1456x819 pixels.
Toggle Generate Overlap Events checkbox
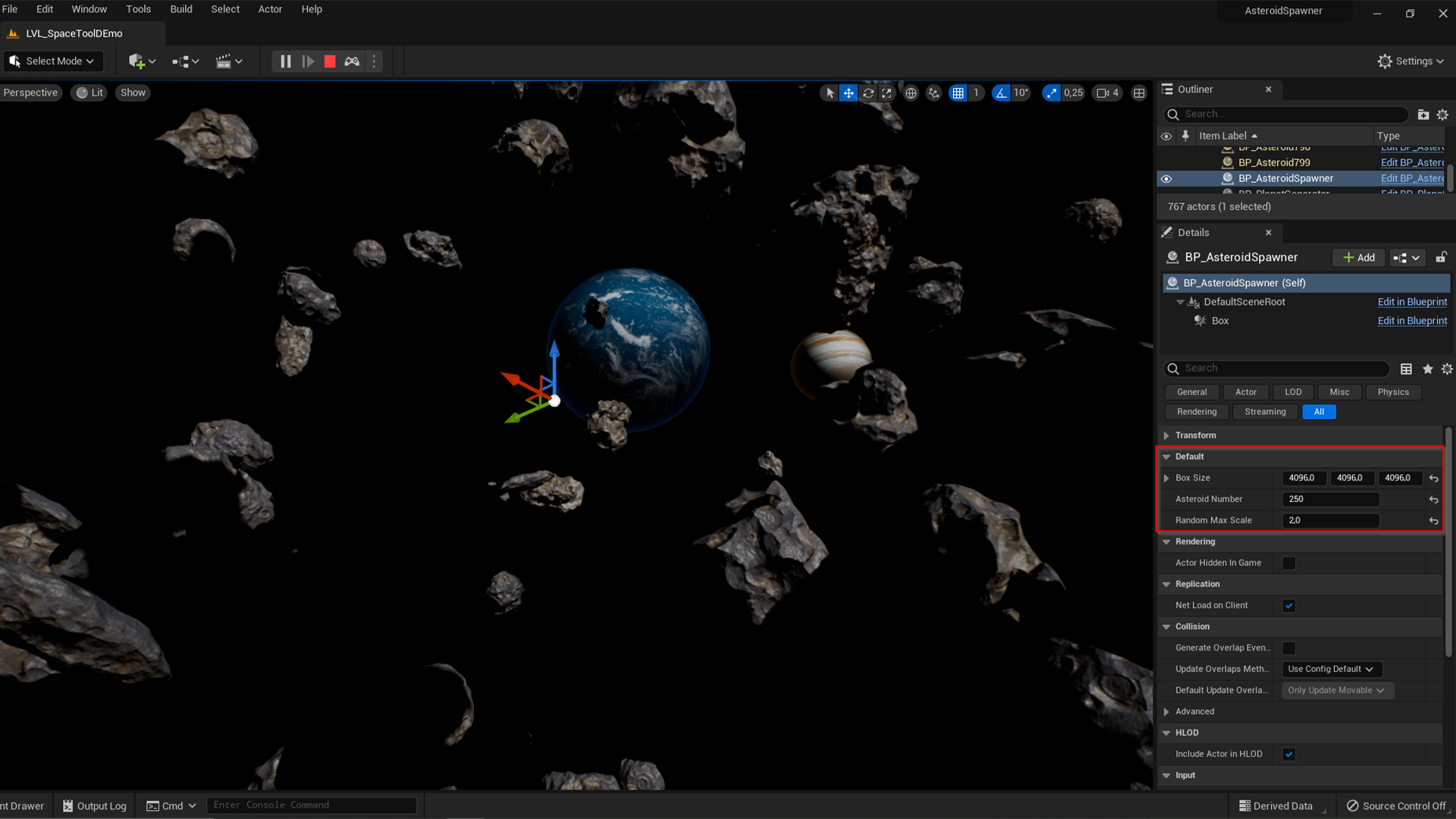click(1288, 648)
